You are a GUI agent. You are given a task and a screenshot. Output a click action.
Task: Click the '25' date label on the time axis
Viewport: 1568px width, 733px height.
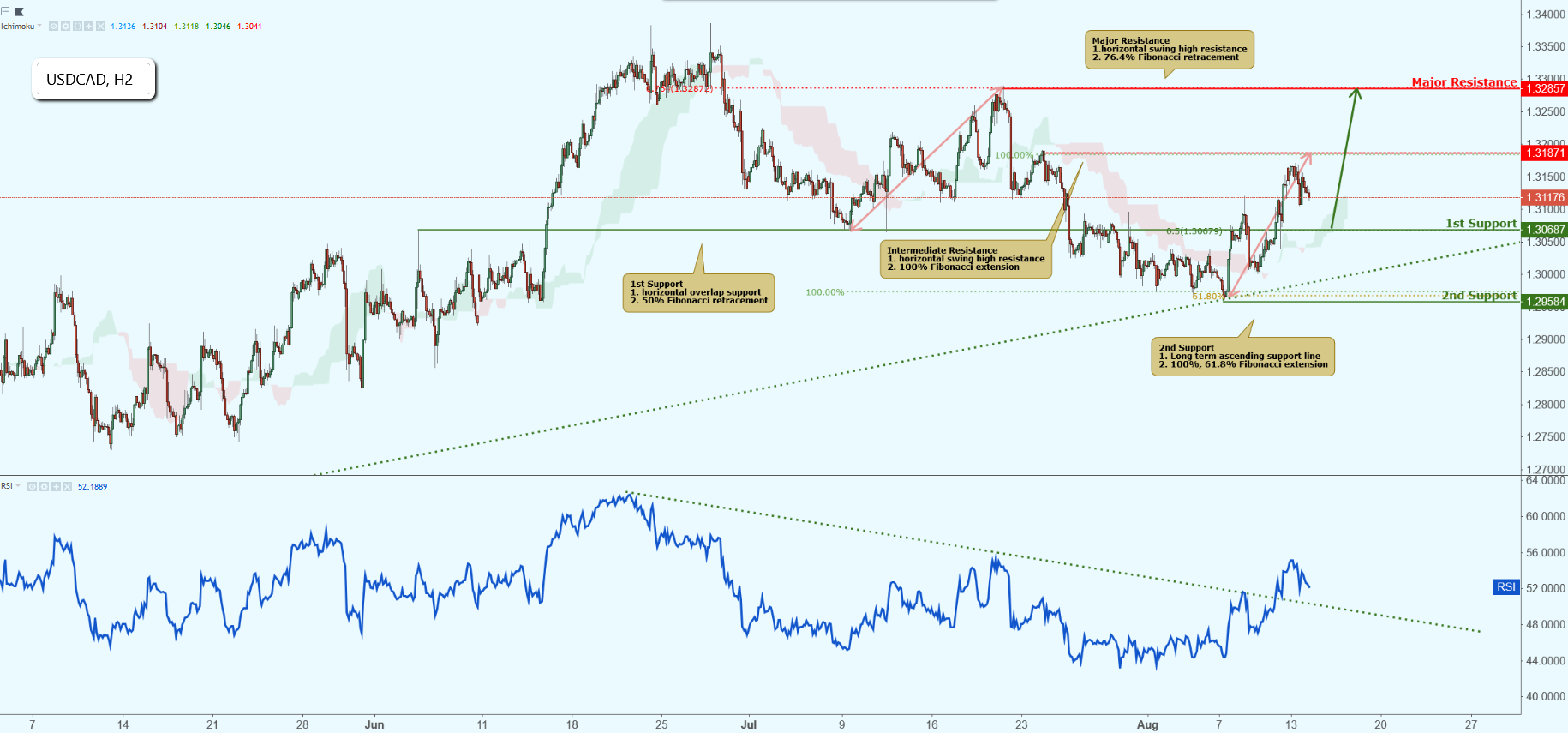(x=661, y=724)
